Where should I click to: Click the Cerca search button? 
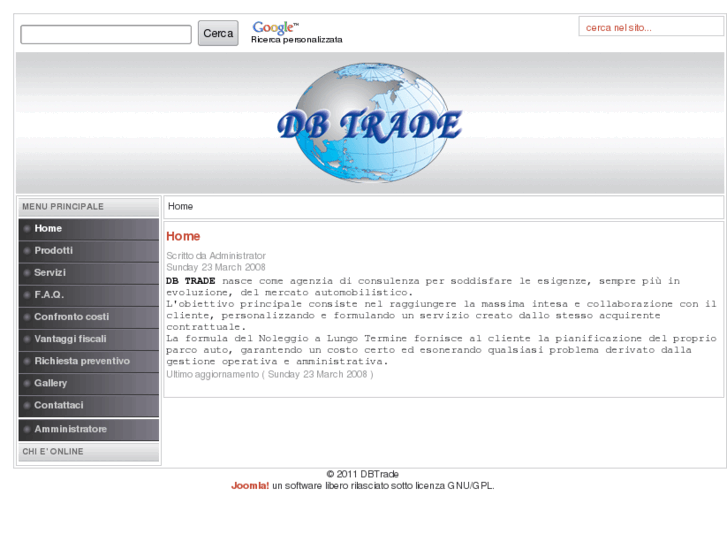[218, 33]
